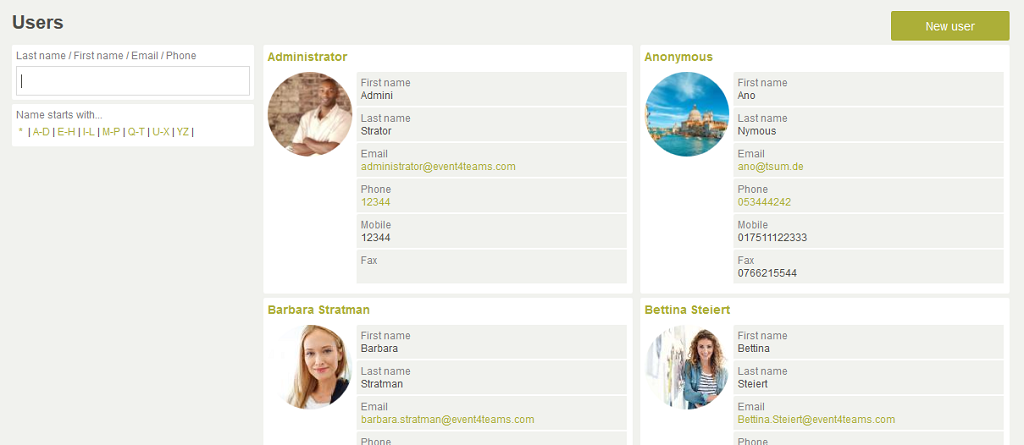The height and width of the screenshot is (445, 1024).
Task: Filter names by I-L
Action: pyautogui.click(x=89, y=132)
